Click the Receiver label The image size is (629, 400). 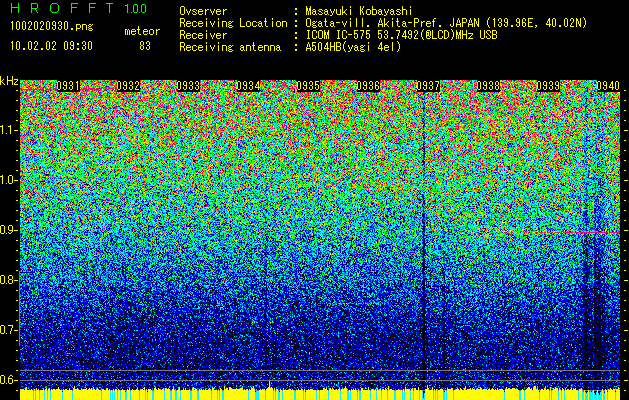203,35
